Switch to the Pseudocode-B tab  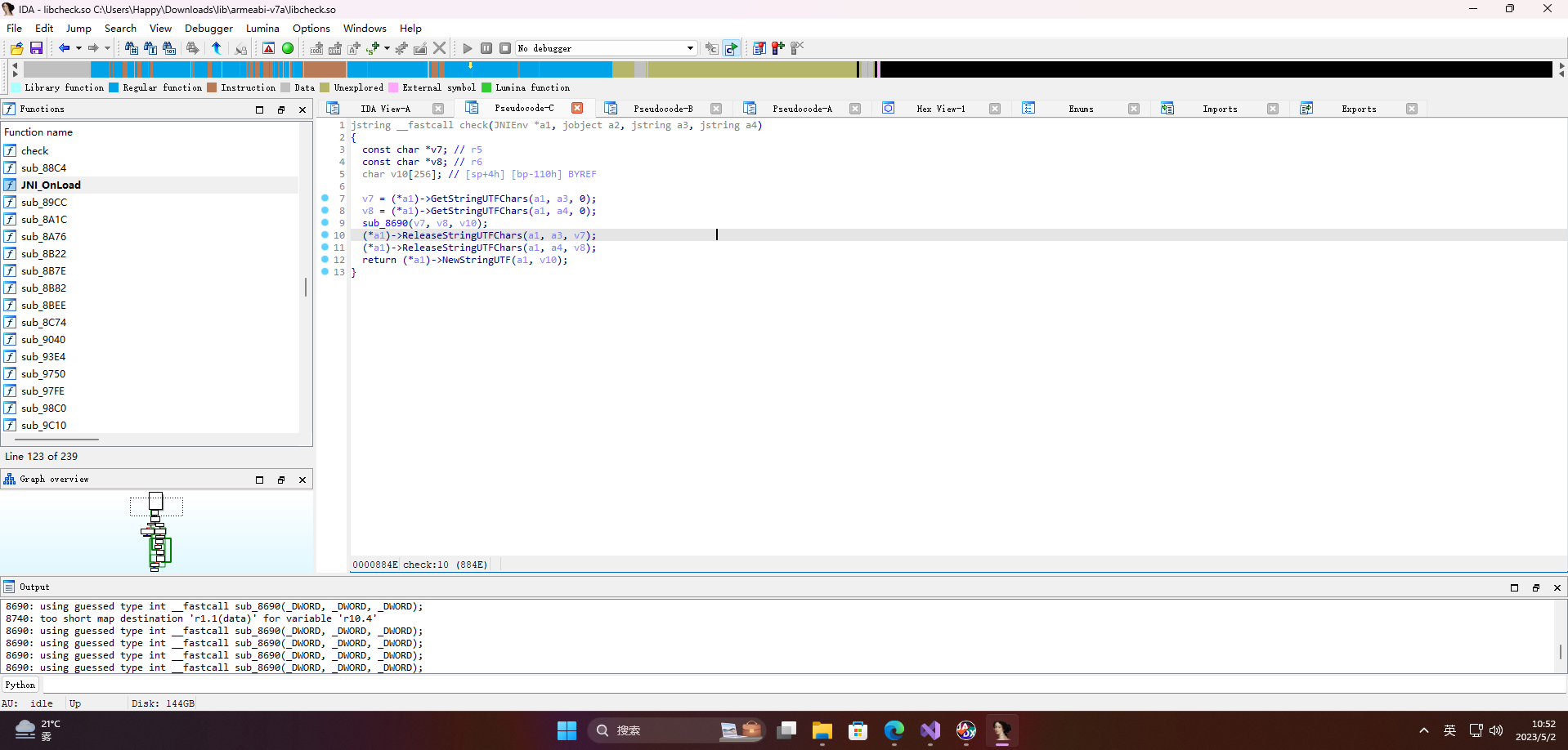pyautogui.click(x=663, y=109)
